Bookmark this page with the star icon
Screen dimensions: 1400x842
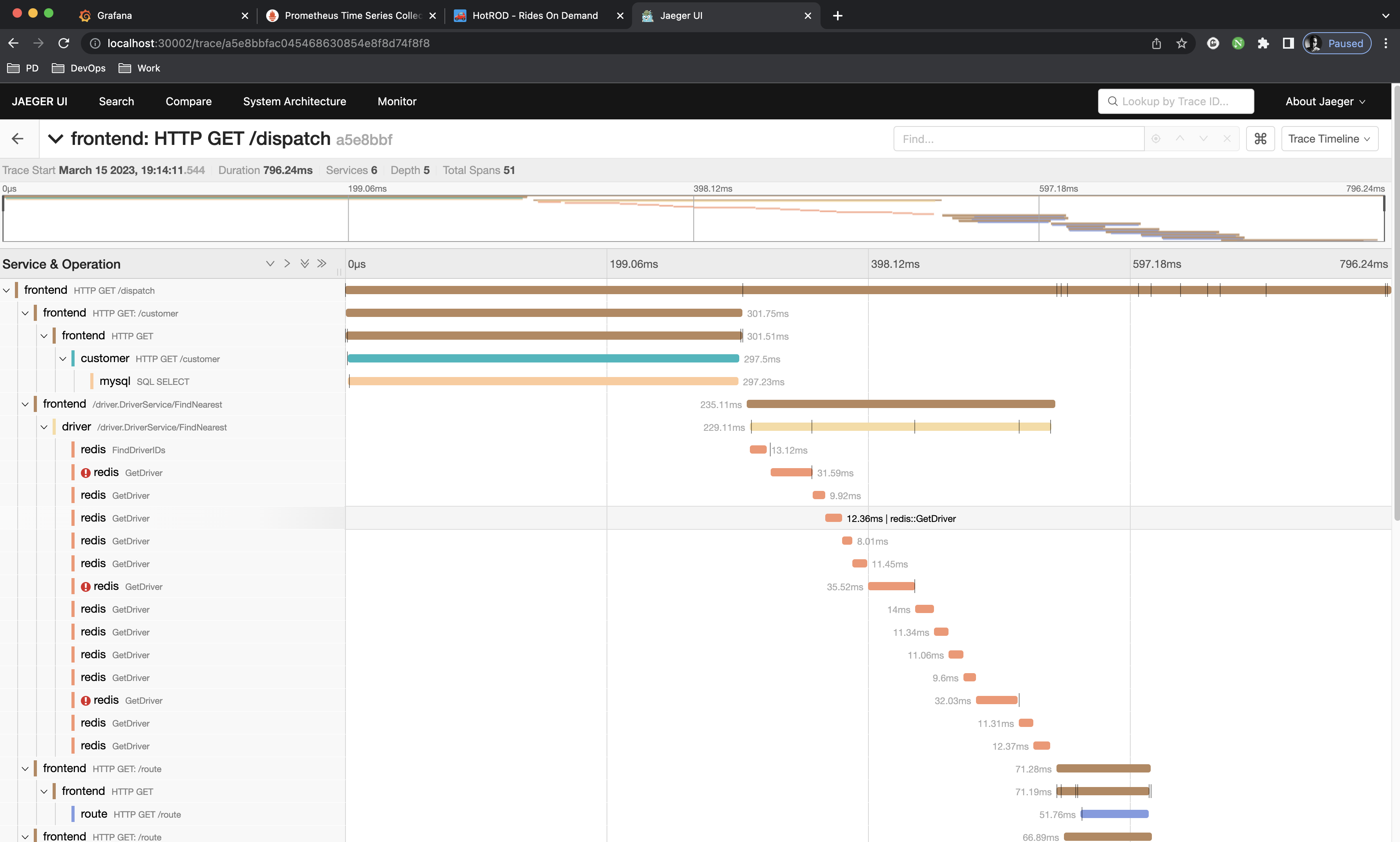point(1181,44)
